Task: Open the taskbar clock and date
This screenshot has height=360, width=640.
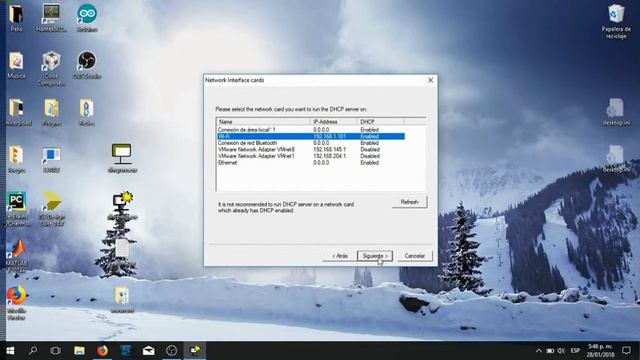Action: point(601,350)
